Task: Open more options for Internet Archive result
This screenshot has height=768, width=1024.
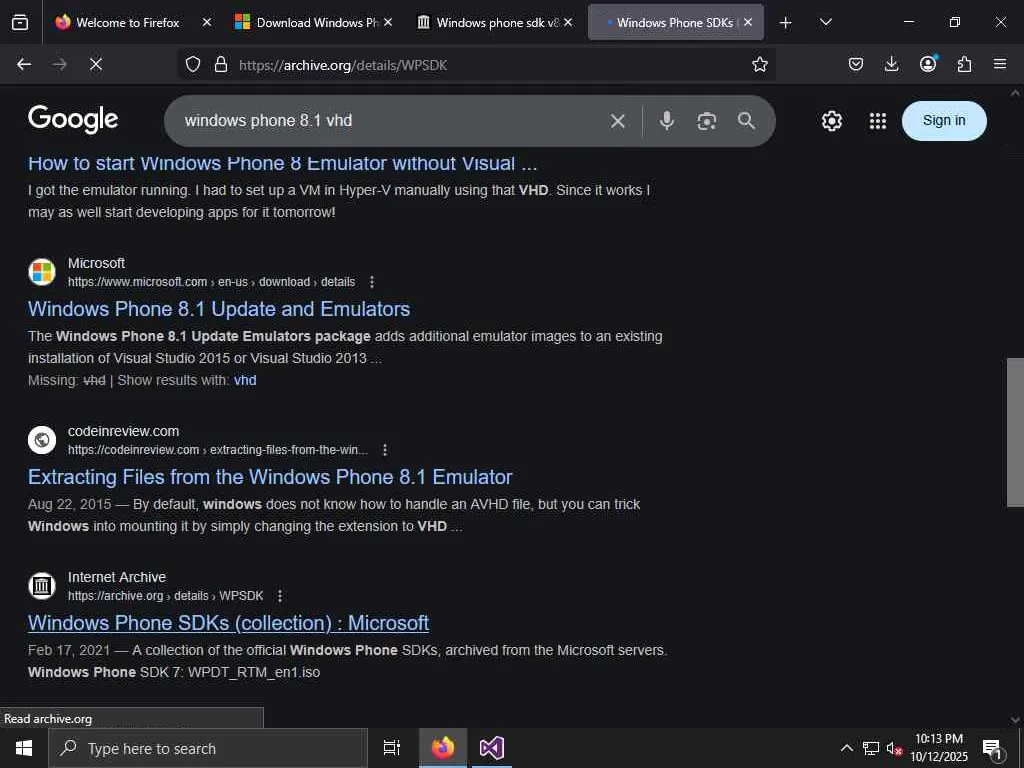Action: [280, 596]
